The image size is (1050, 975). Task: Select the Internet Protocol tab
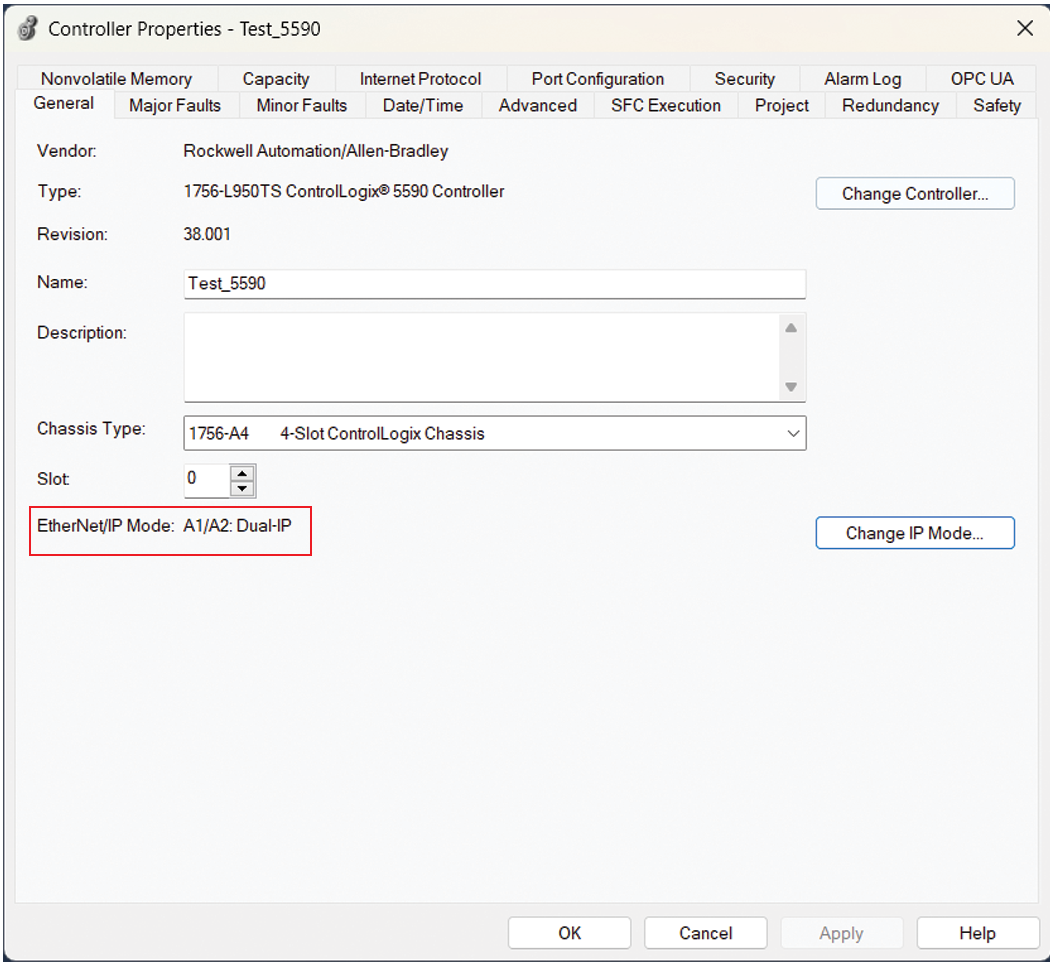419,78
